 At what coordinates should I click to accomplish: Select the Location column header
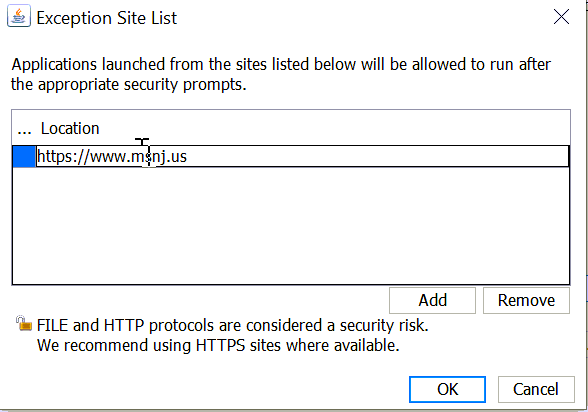click(70, 129)
